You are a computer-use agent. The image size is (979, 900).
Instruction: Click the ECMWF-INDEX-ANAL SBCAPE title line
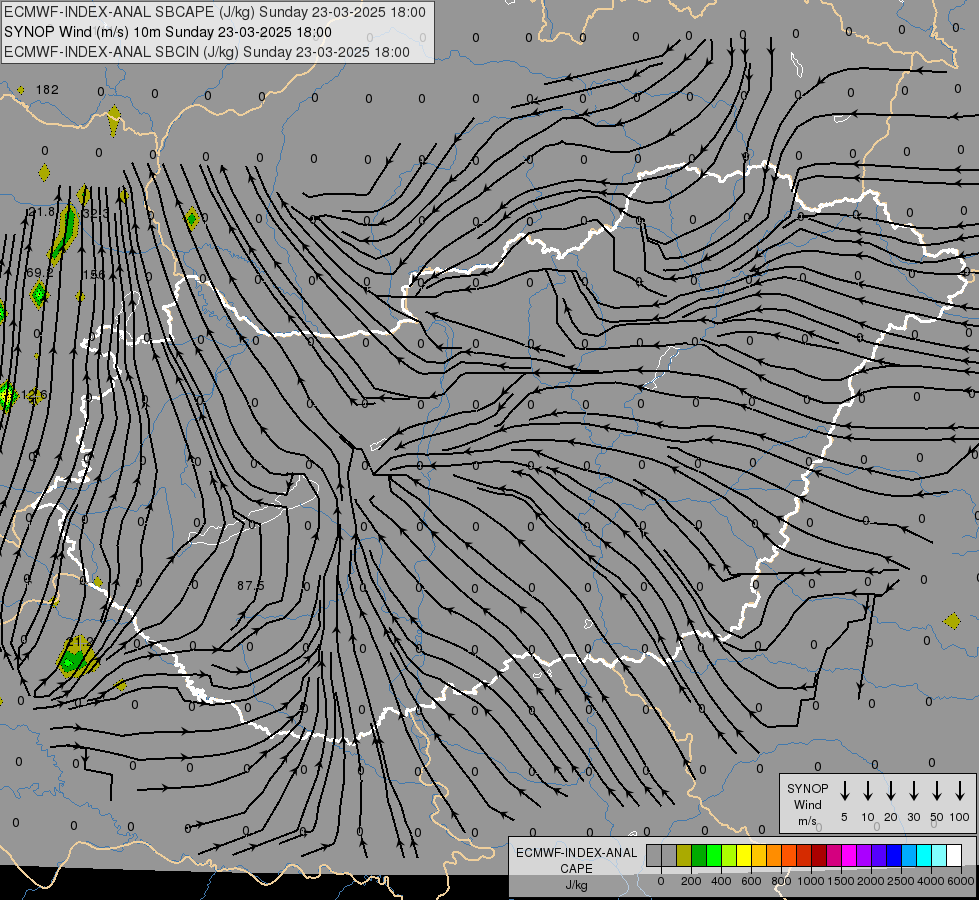click(215, 12)
